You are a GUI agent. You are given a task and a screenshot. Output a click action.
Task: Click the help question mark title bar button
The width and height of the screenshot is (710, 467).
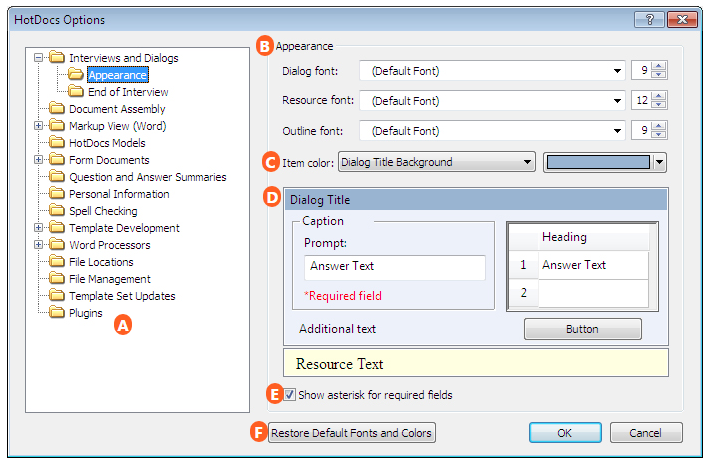649,19
